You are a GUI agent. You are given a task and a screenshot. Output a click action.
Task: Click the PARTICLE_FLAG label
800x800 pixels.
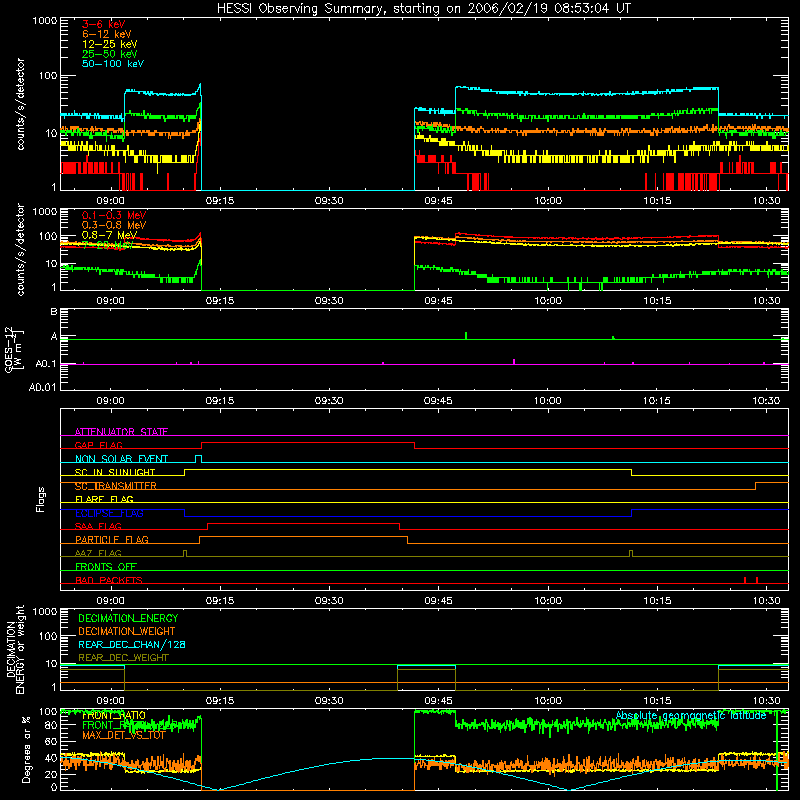coord(112,539)
